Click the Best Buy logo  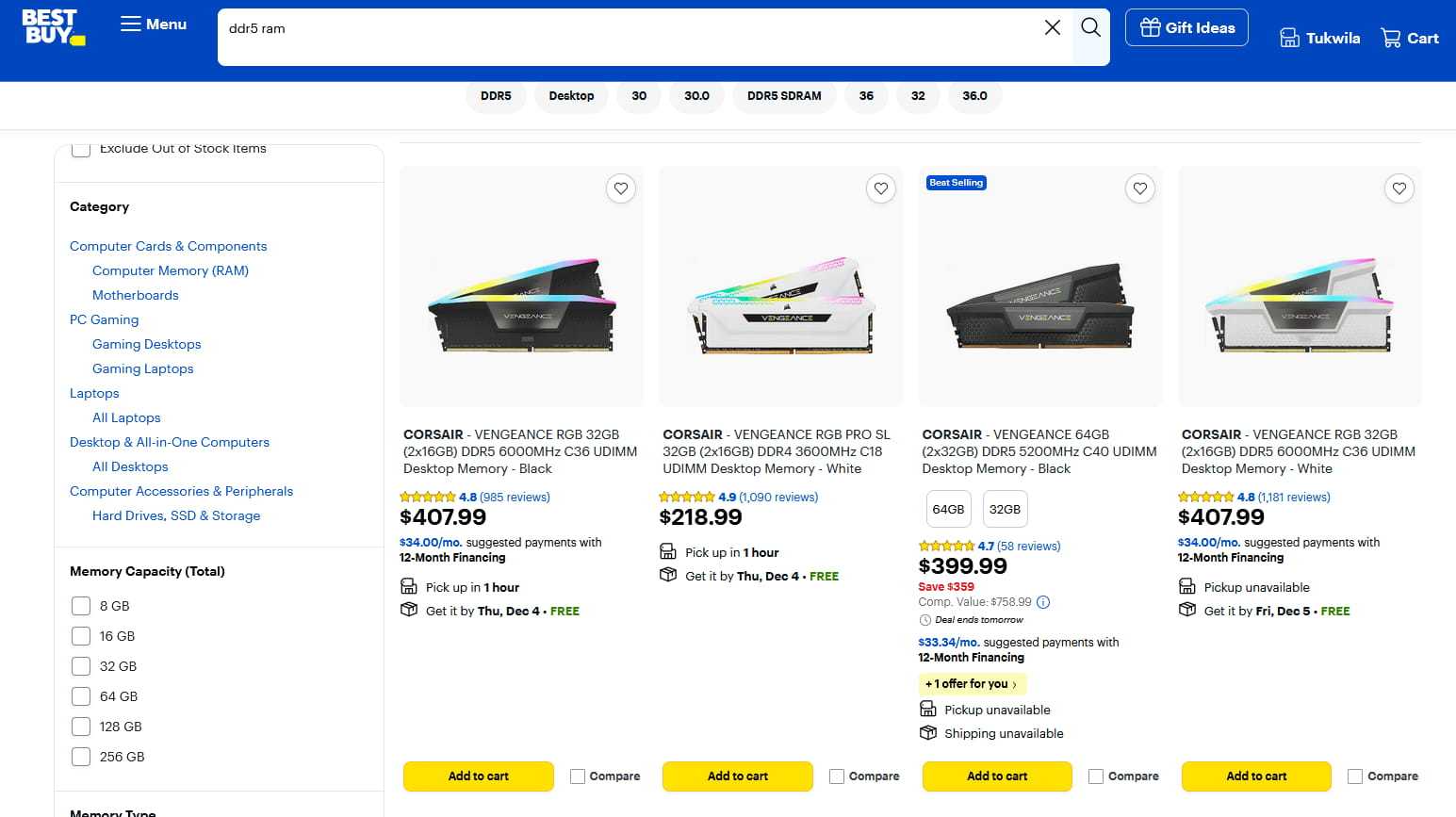click(53, 27)
